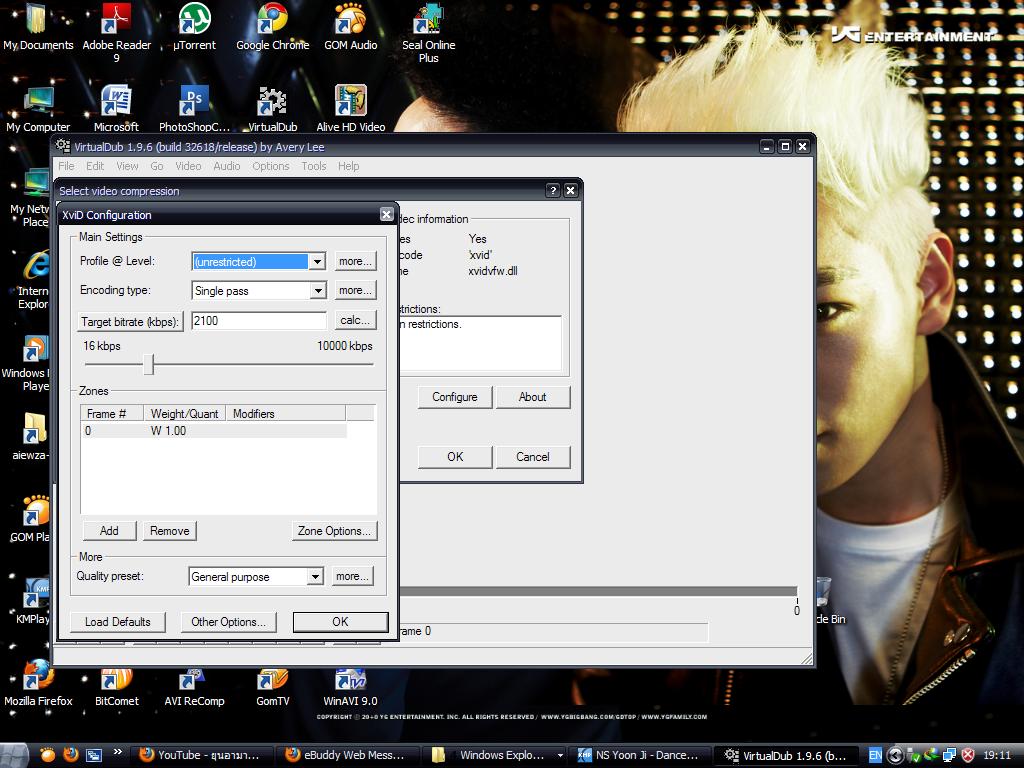Click more... next to Profile @ Level
This screenshot has width=1024, height=768.
click(355, 261)
